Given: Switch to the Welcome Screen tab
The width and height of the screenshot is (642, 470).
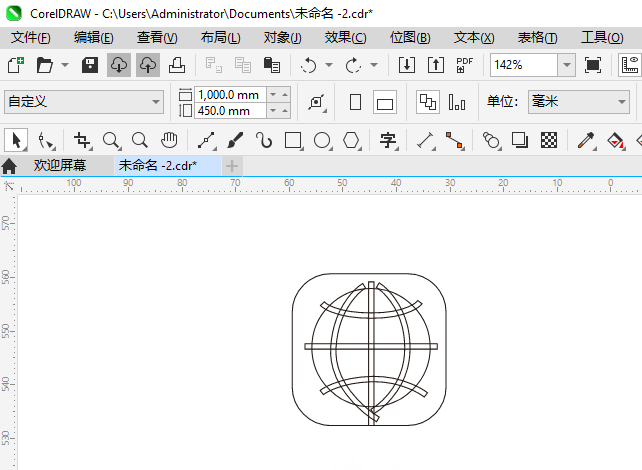Looking at the screenshot, I should tap(60, 165).
